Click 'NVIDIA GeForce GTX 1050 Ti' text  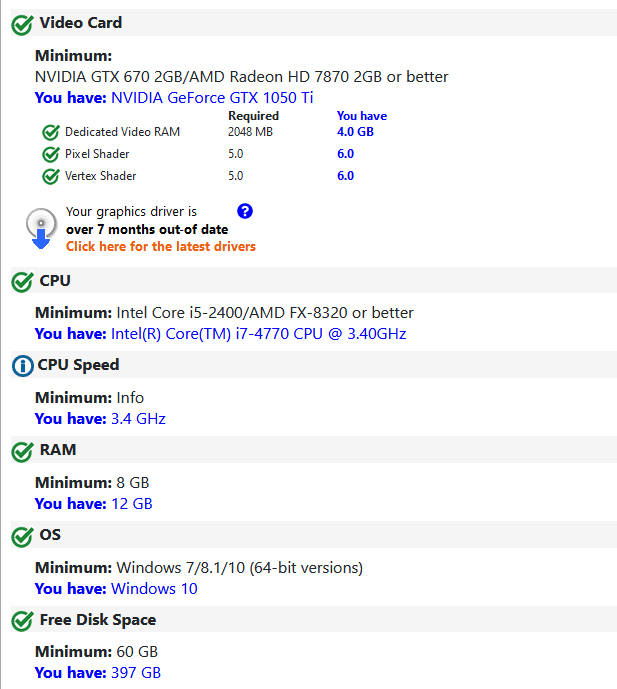(x=212, y=98)
